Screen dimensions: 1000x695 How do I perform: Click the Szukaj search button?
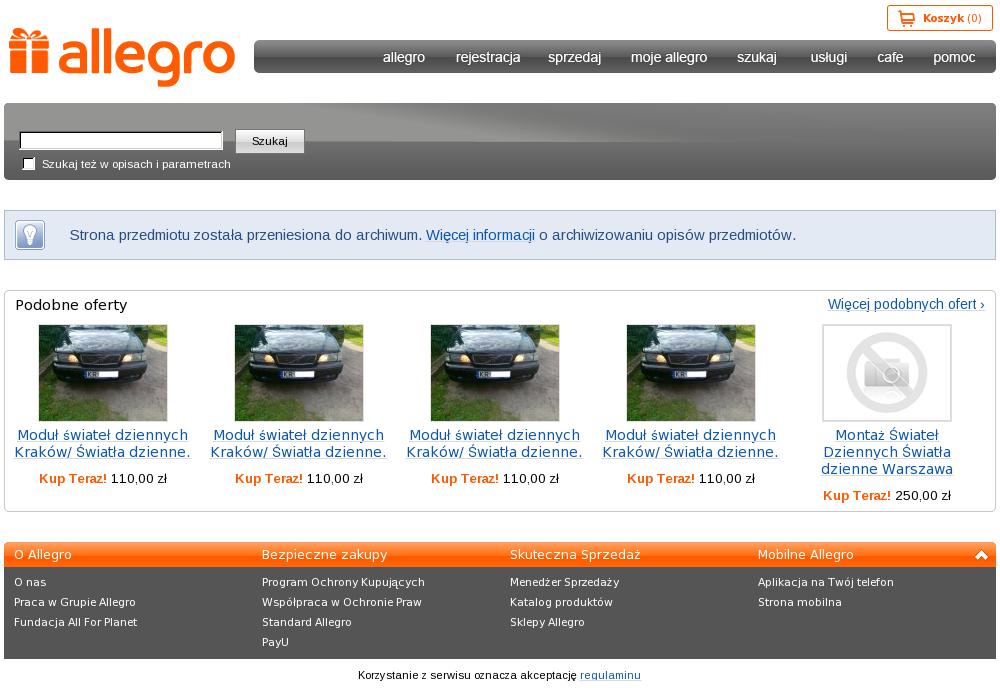tap(270, 141)
